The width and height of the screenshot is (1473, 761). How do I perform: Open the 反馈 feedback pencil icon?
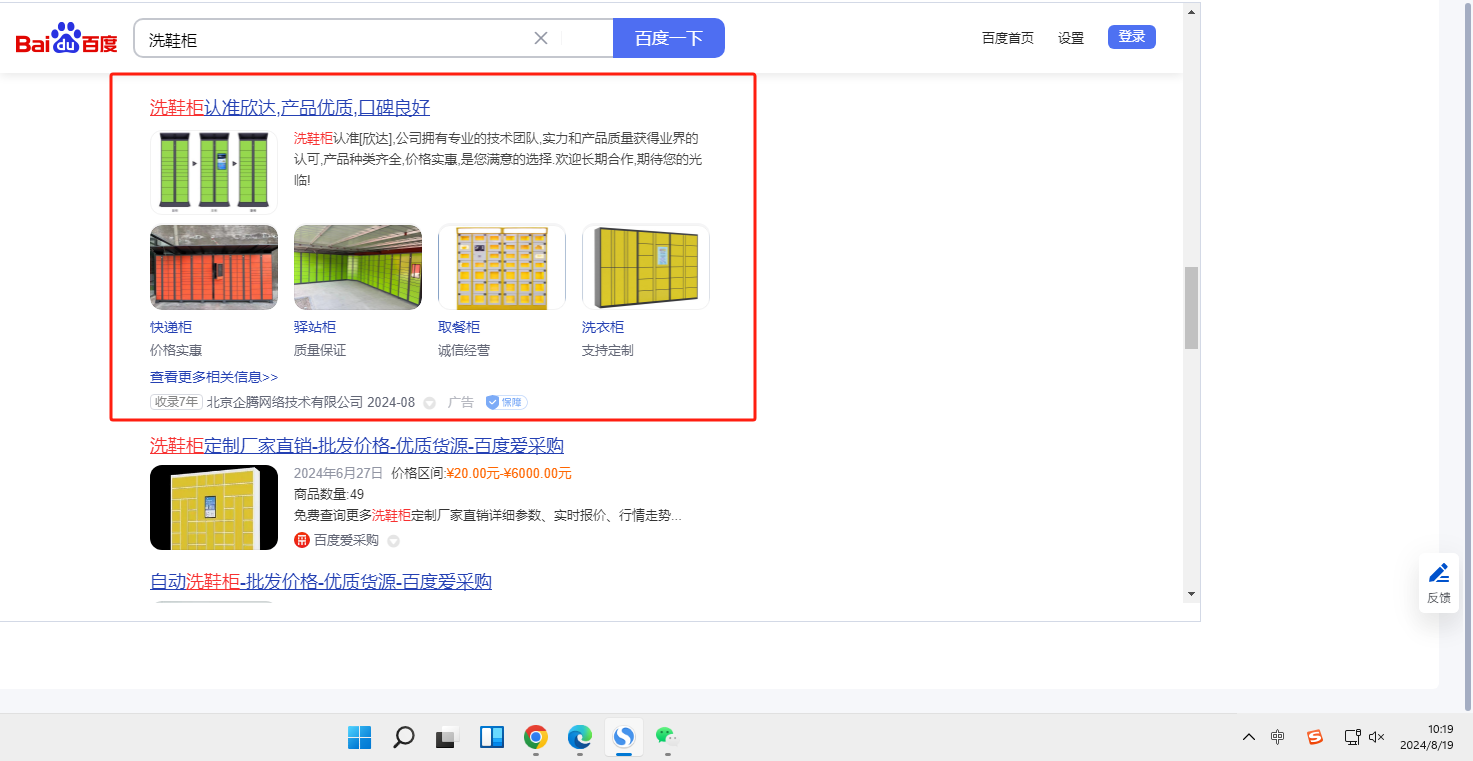[x=1439, y=573]
